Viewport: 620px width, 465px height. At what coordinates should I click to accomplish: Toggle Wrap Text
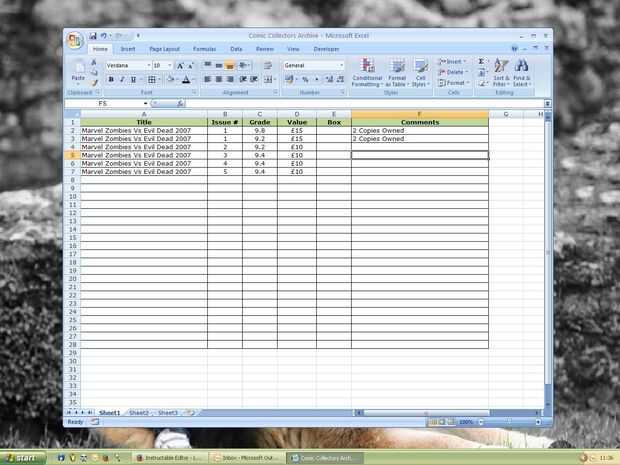point(268,65)
